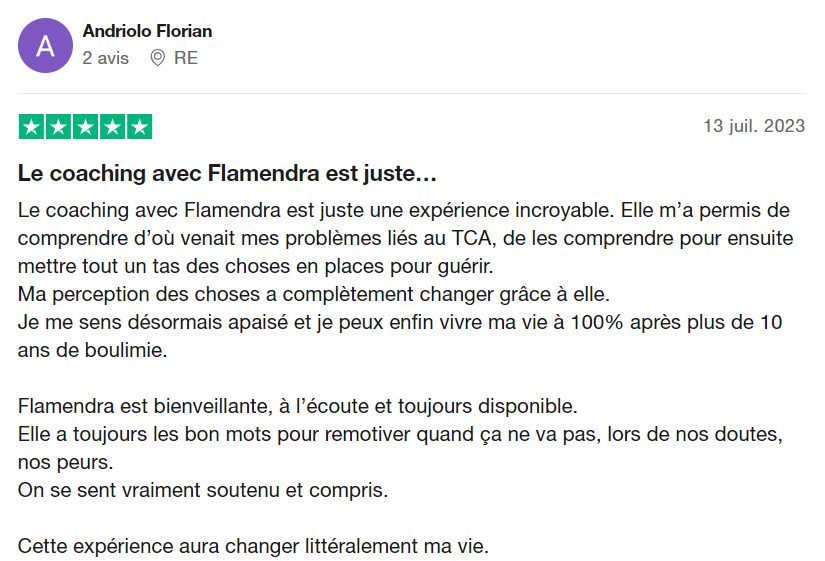Screen dimensions: 825x561
Task: Open the review title "Le coaching avec Flamendra est juste…"
Action: pos(228,174)
